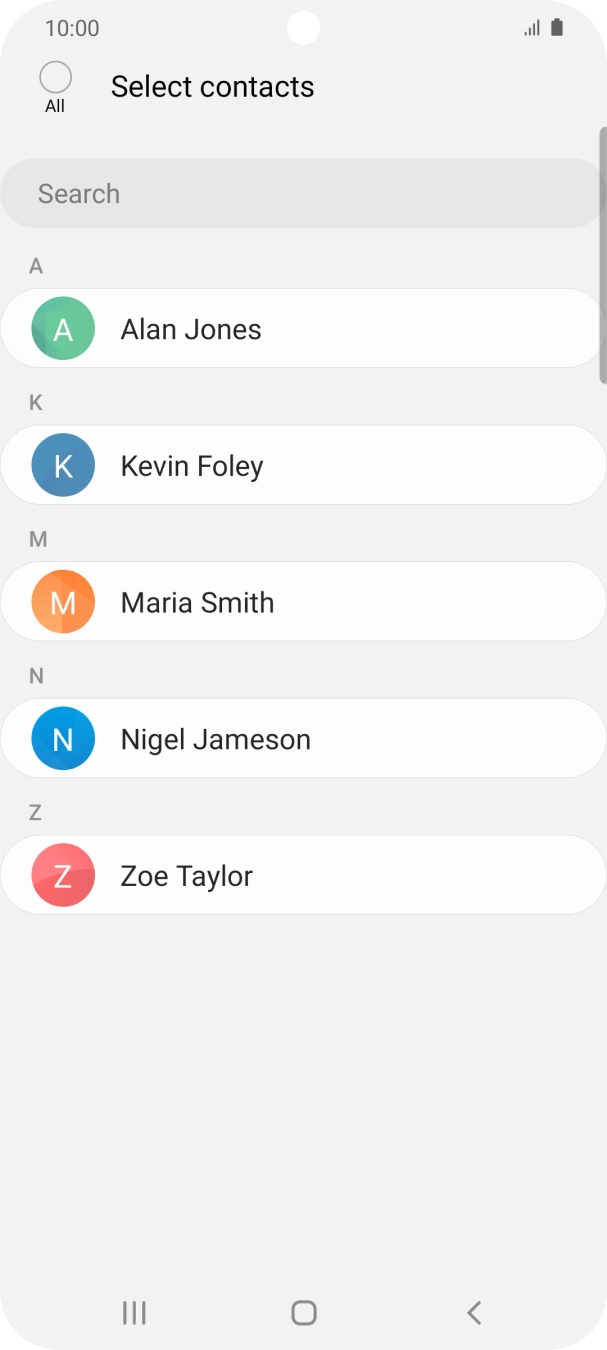Screen dimensions: 607x1350
Task: Select the Alan Jones contact name
Action: (x=191, y=329)
